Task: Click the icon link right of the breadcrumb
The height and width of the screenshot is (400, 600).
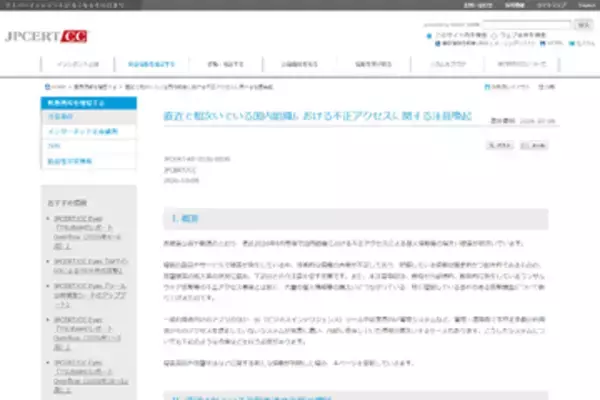Action: click(x=507, y=87)
